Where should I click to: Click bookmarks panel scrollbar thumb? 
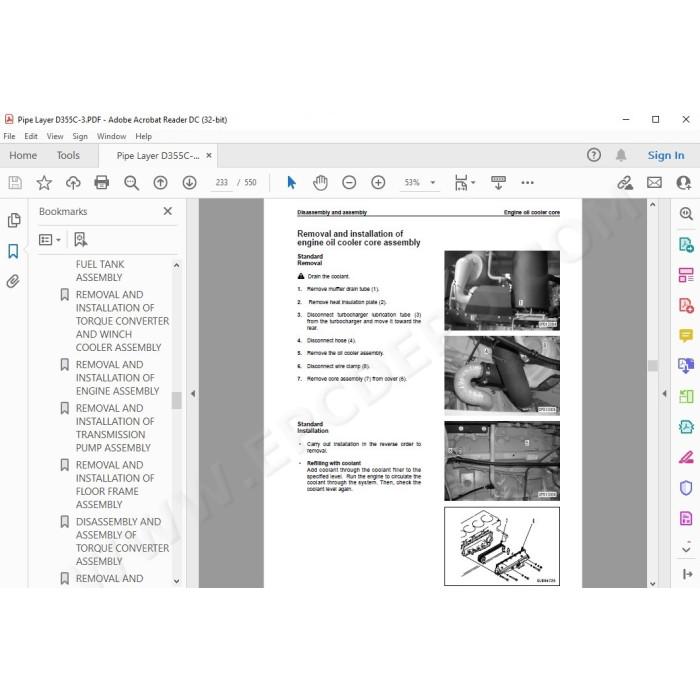click(x=176, y=400)
